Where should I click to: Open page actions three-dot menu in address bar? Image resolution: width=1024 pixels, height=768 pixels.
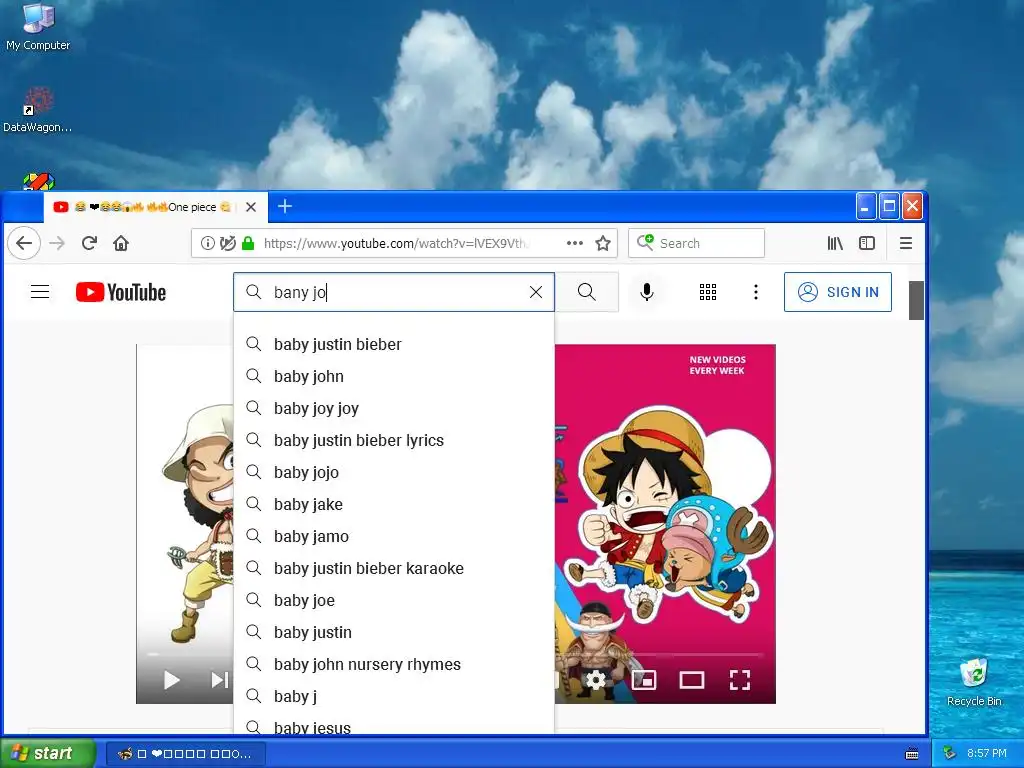click(575, 244)
